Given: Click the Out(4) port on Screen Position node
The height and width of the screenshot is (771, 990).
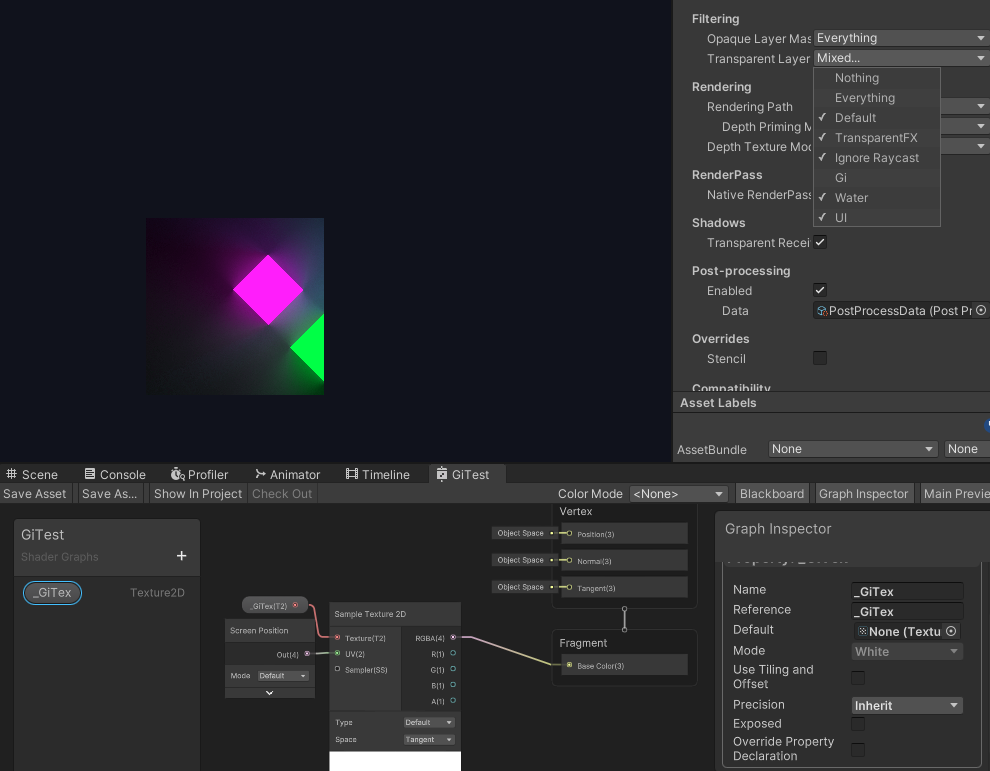Looking at the screenshot, I should tap(308, 654).
